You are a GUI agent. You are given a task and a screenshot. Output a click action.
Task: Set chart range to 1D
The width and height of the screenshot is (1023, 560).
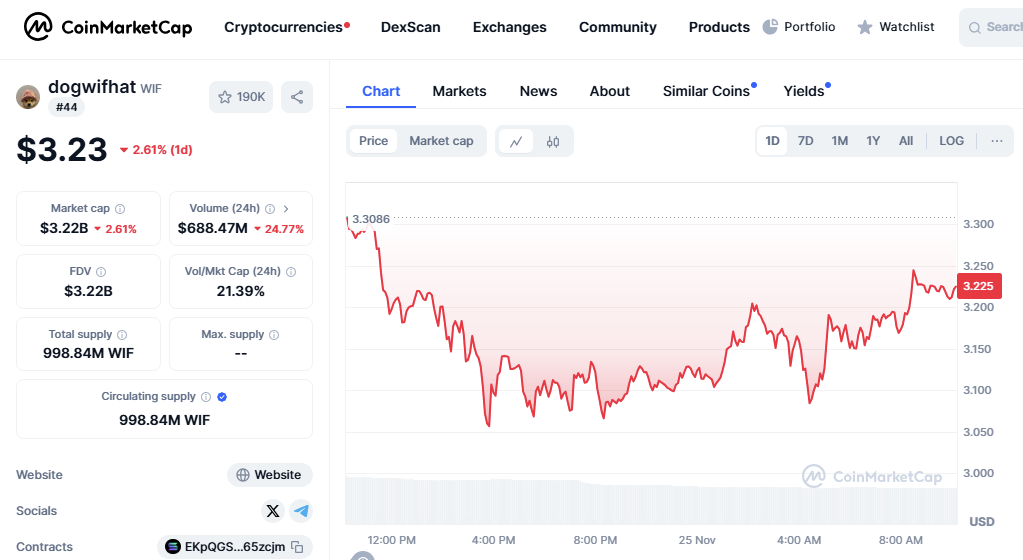click(x=772, y=141)
